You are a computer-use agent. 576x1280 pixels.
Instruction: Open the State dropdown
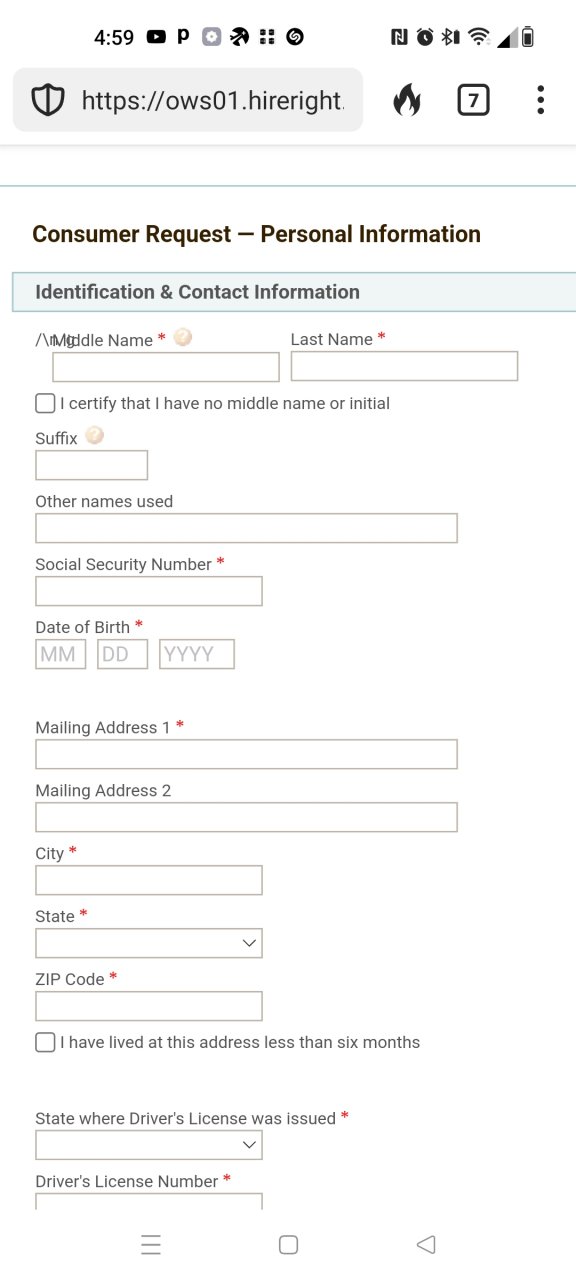149,943
